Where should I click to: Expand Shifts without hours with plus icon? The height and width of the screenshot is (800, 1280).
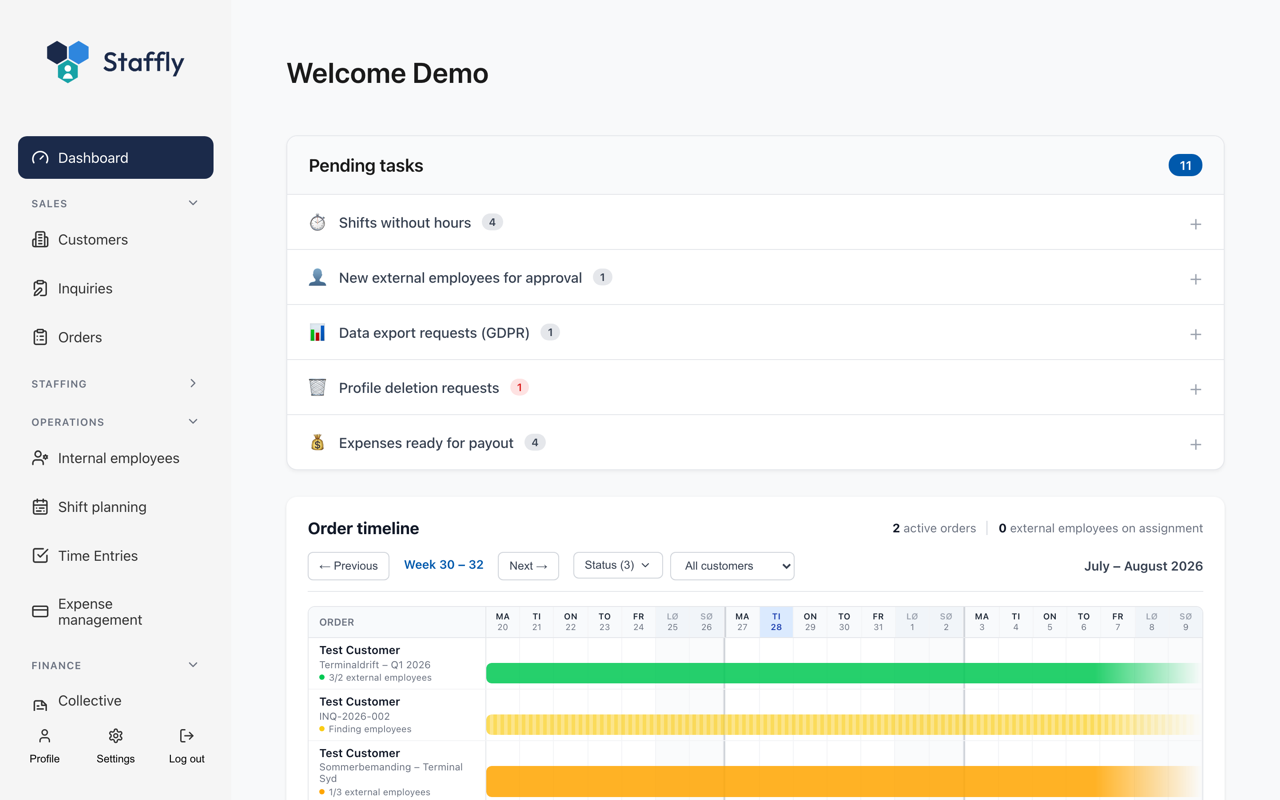point(1195,224)
